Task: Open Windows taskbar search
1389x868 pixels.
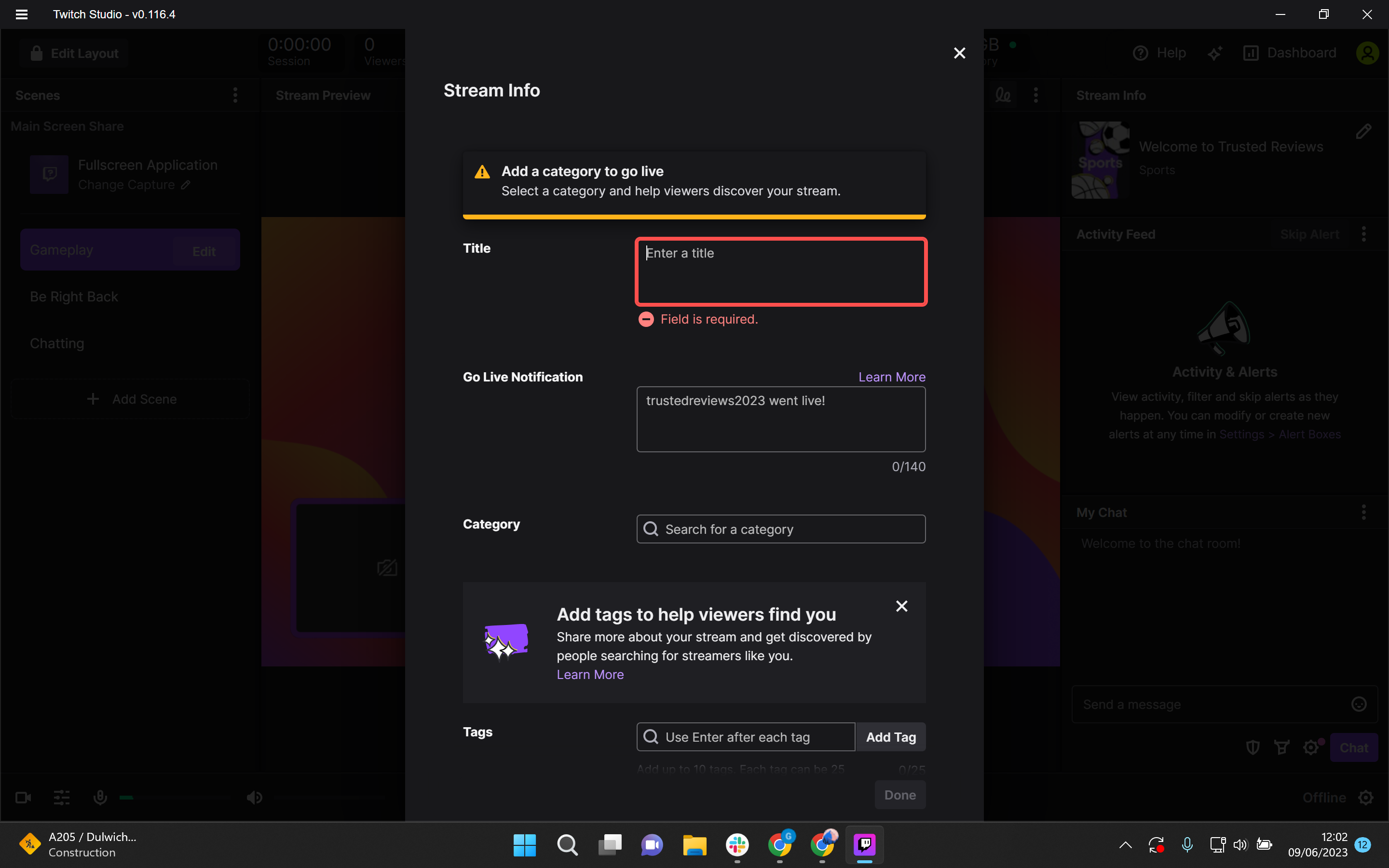Action: click(x=567, y=845)
